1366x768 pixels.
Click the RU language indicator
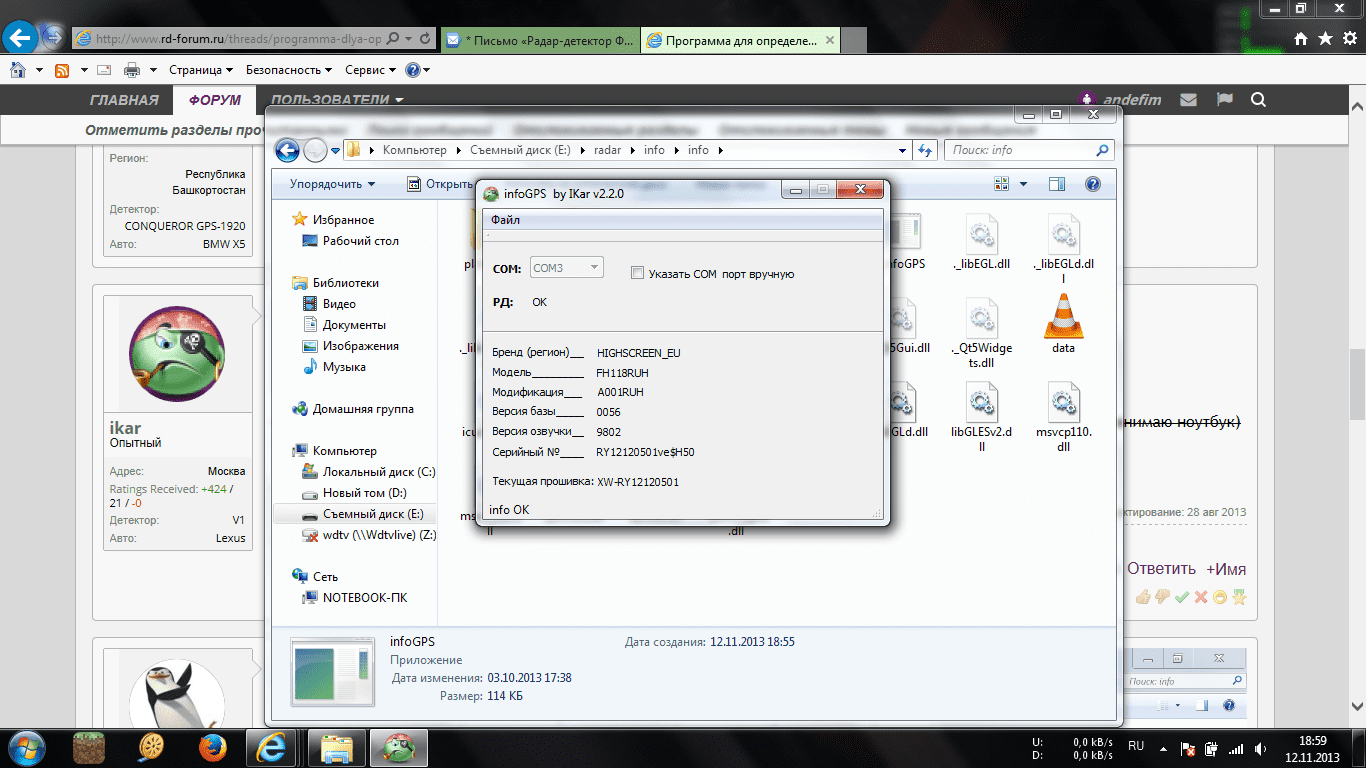pyautogui.click(x=1136, y=747)
